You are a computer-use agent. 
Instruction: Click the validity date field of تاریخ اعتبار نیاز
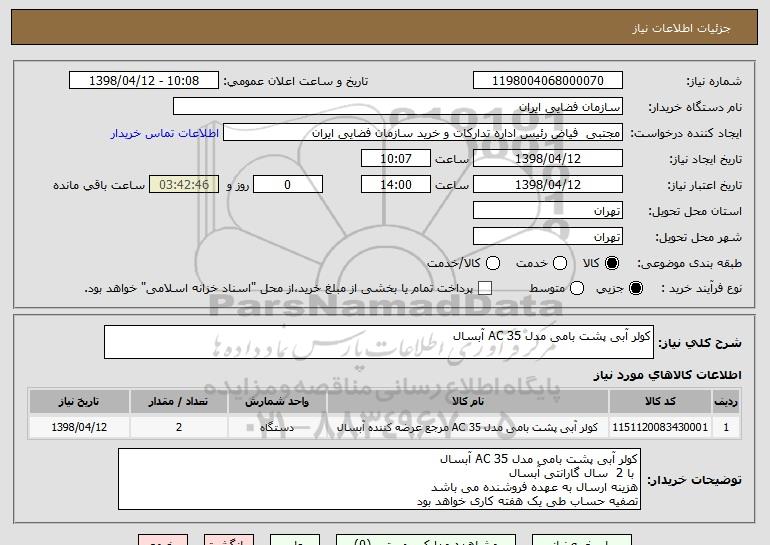pyautogui.click(x=548, y=185)
